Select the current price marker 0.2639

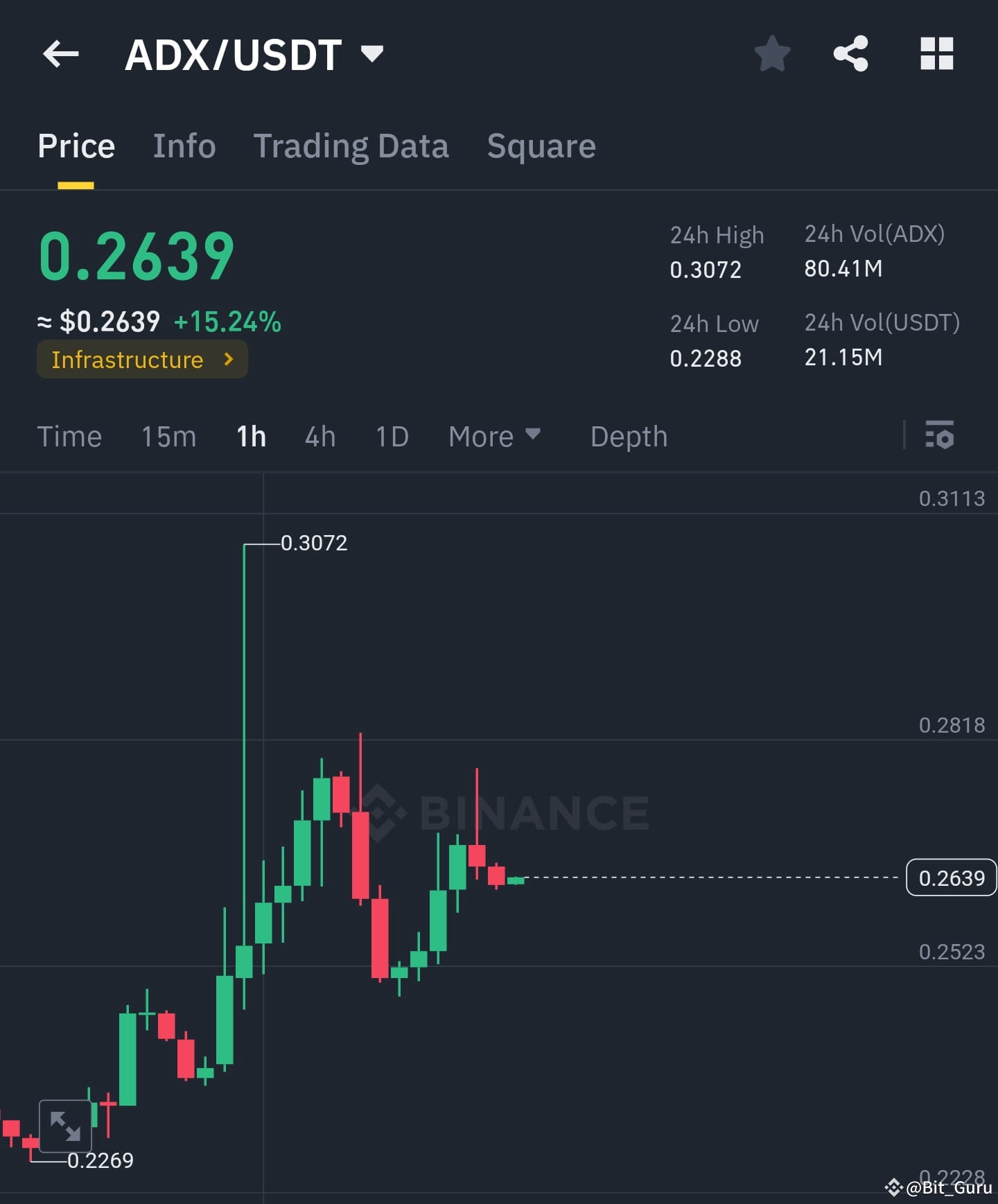coord(951,878)
